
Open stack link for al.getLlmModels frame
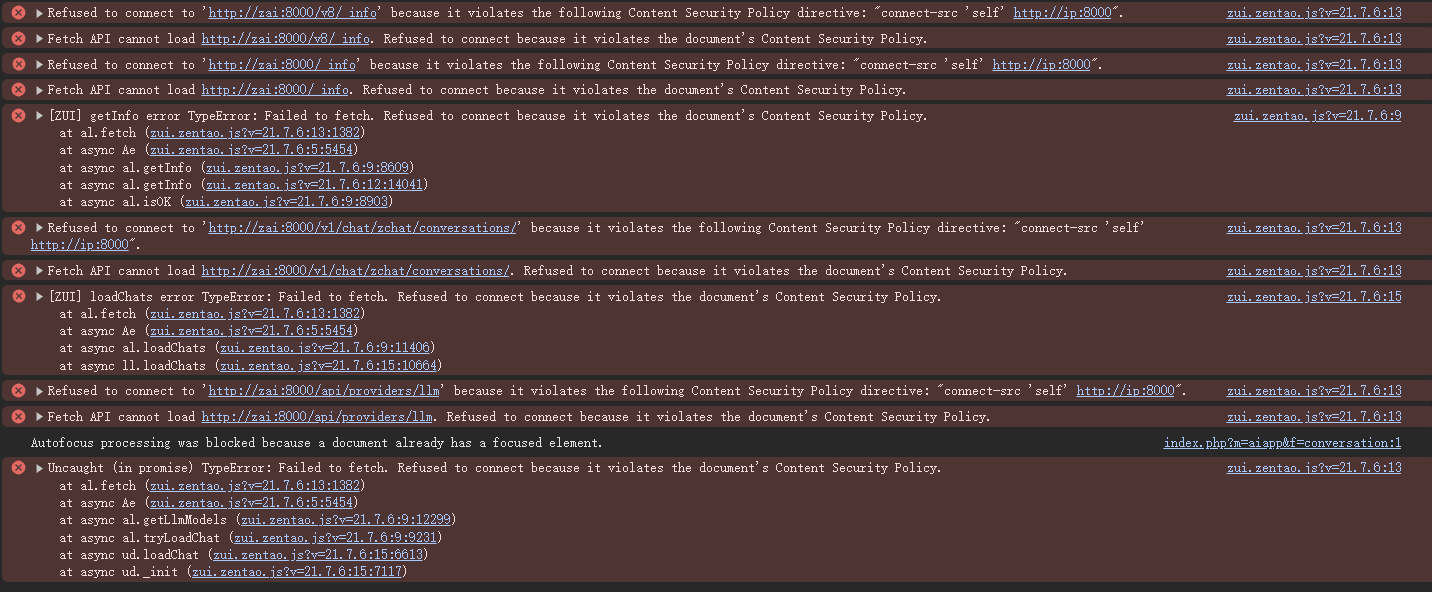pyautogui.click(x=347, y=520)
